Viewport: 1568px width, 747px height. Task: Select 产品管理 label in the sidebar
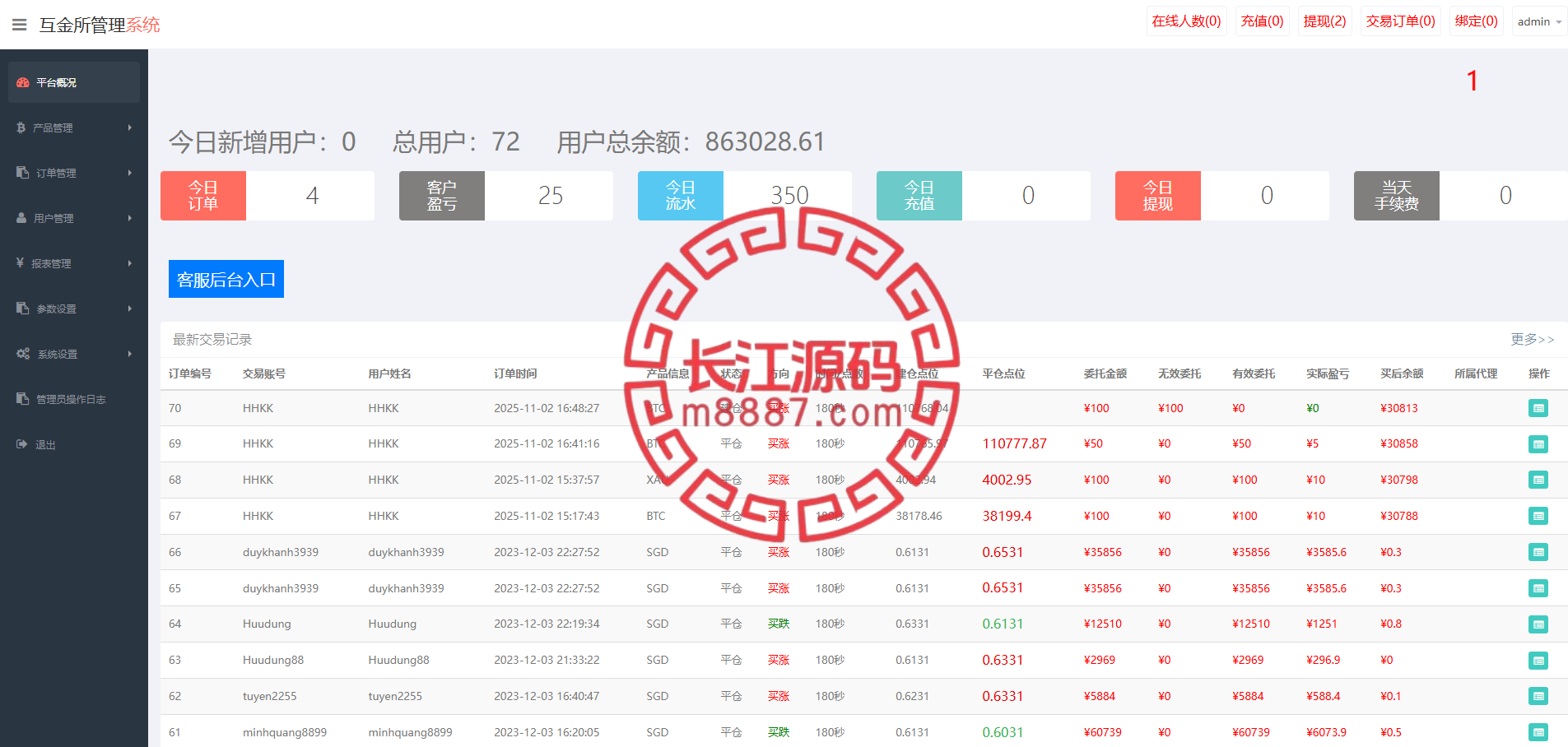click(x=53, y=128)
